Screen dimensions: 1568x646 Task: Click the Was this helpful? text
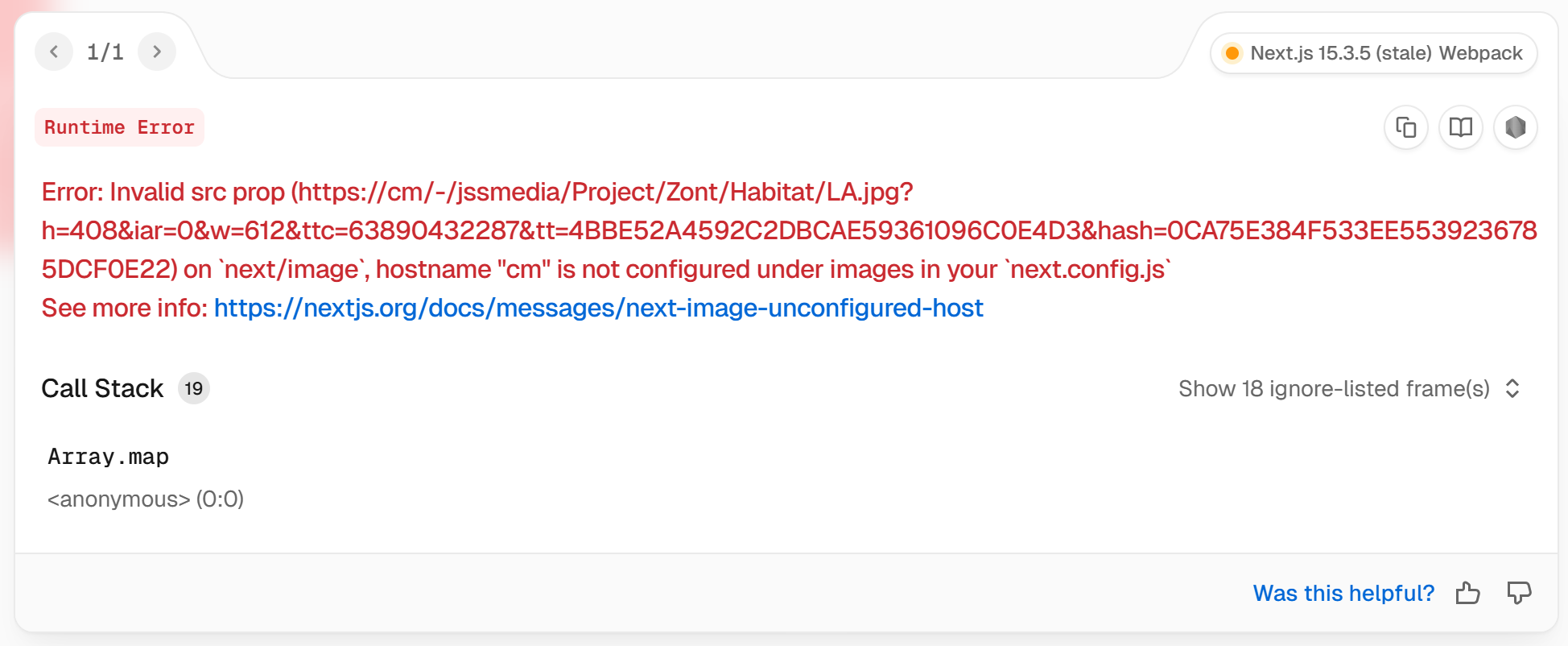coord(1343,593)
